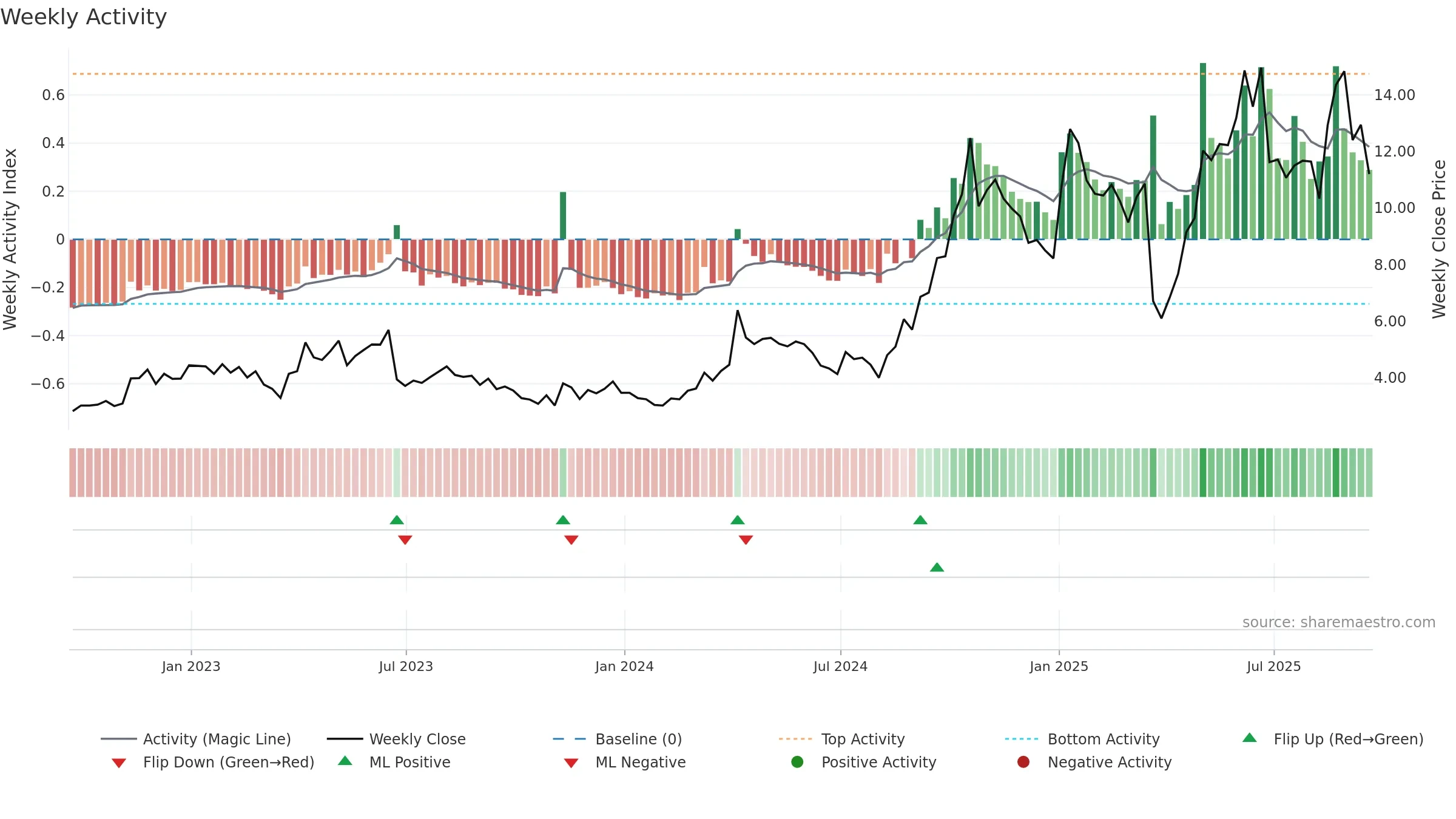Click the red Negative Activity legend dot

coord(1023,762)
